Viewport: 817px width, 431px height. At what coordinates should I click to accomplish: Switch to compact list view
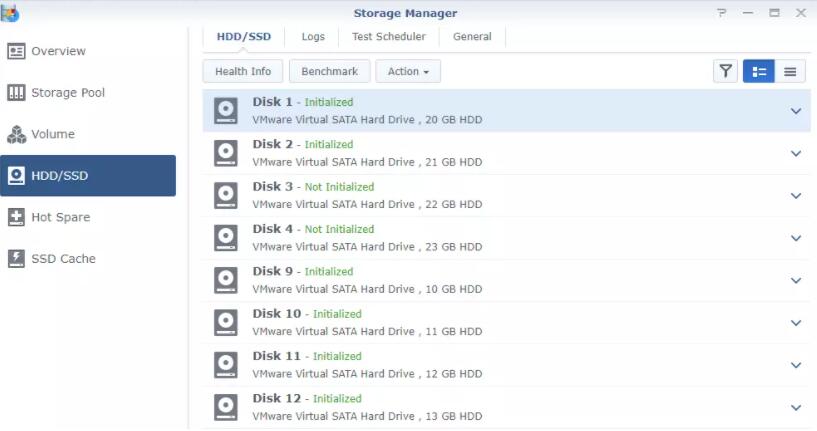(x=790, y=71)
